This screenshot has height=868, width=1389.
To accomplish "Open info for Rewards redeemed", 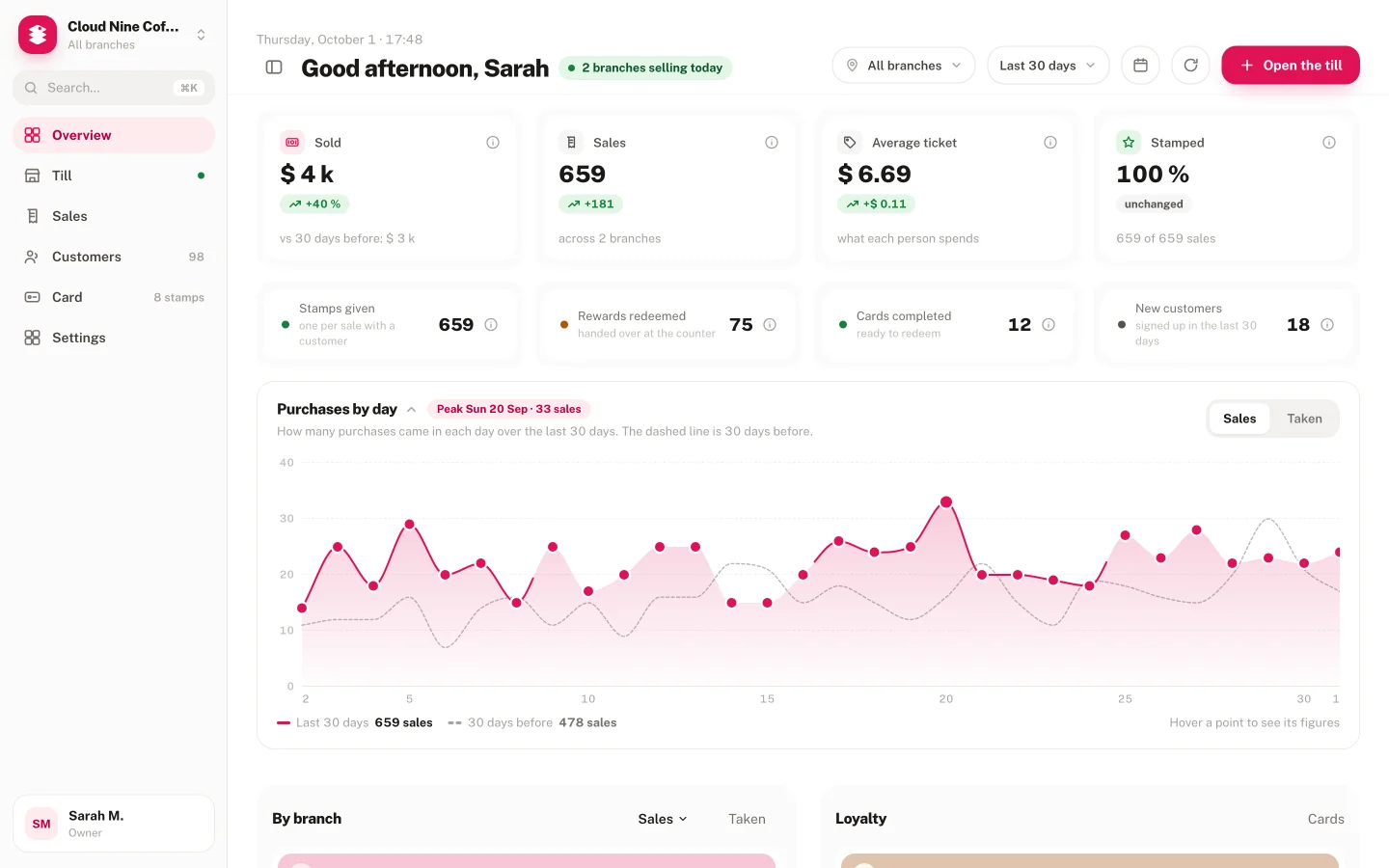I will pos(770,325).
